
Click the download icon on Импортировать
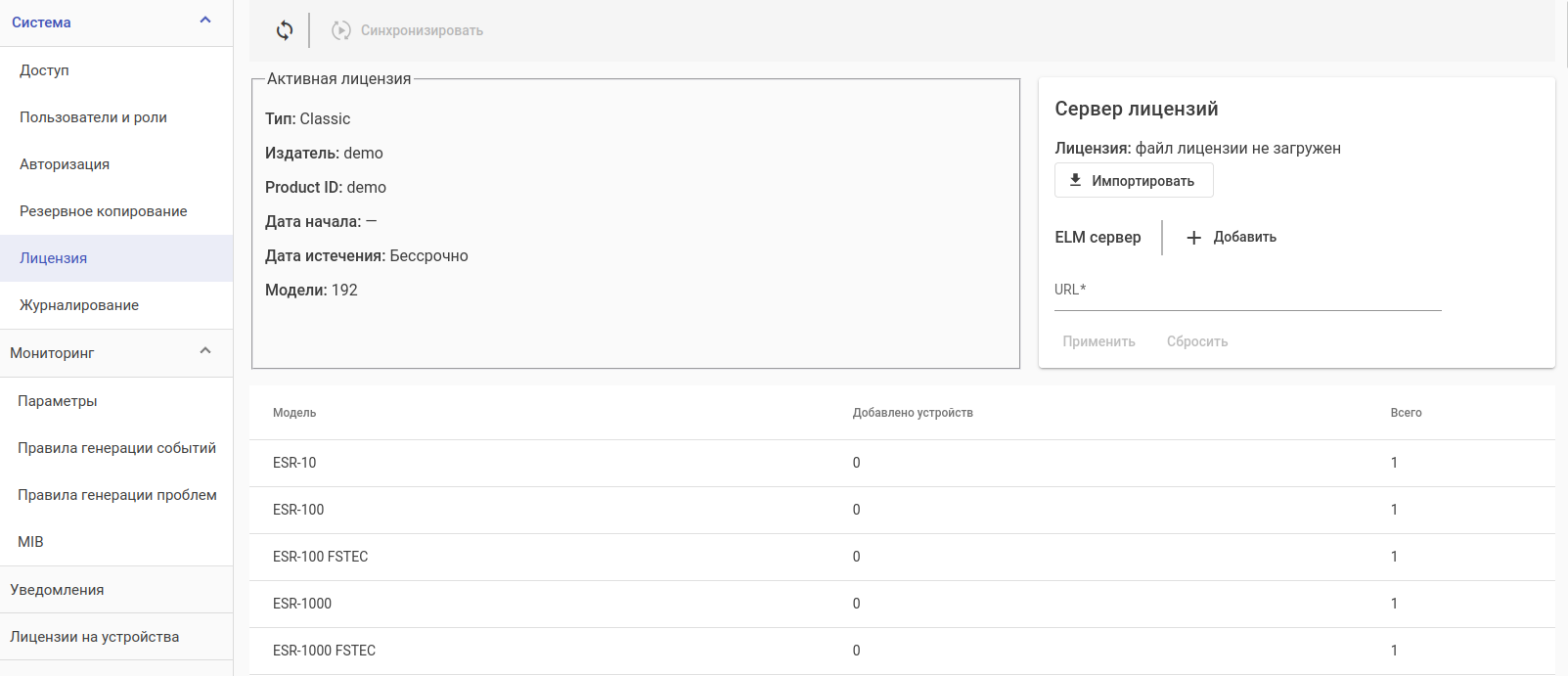(1075, 180)
